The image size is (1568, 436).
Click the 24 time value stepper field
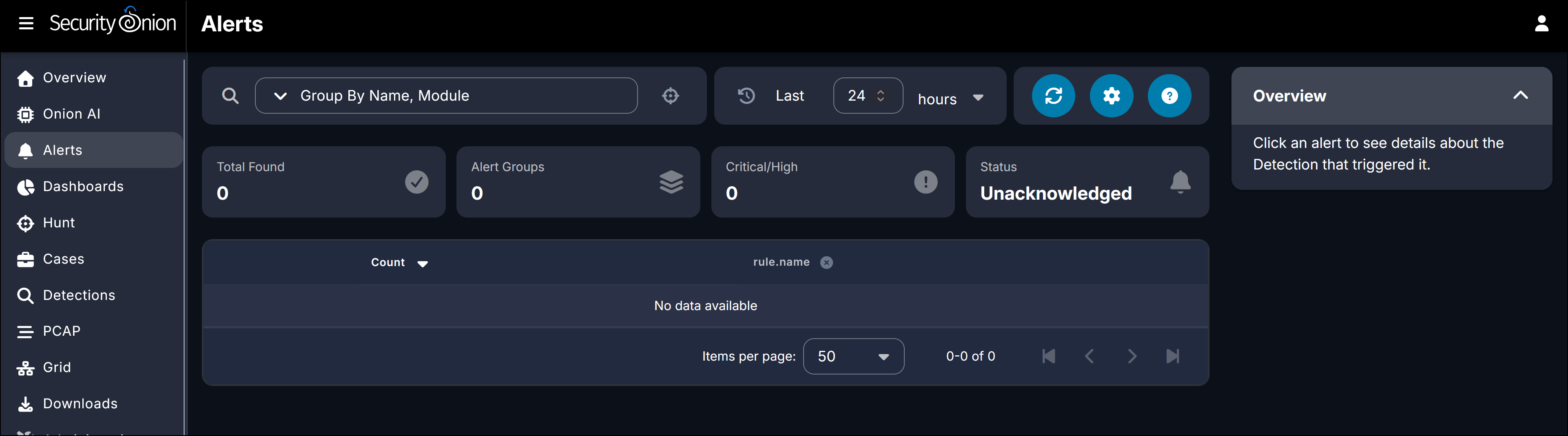[867, 95]
